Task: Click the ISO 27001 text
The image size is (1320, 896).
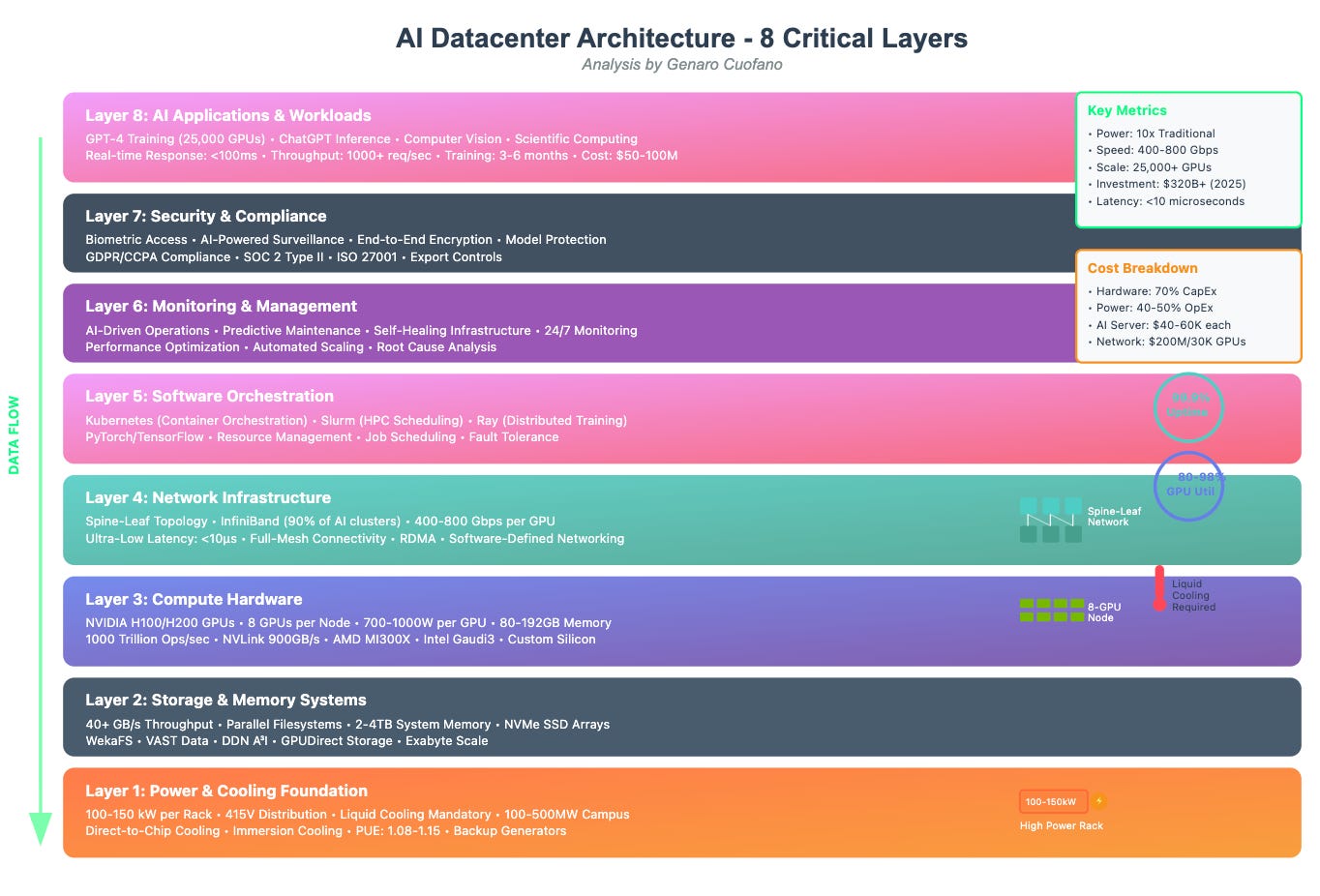Action: tap(367, 256)
